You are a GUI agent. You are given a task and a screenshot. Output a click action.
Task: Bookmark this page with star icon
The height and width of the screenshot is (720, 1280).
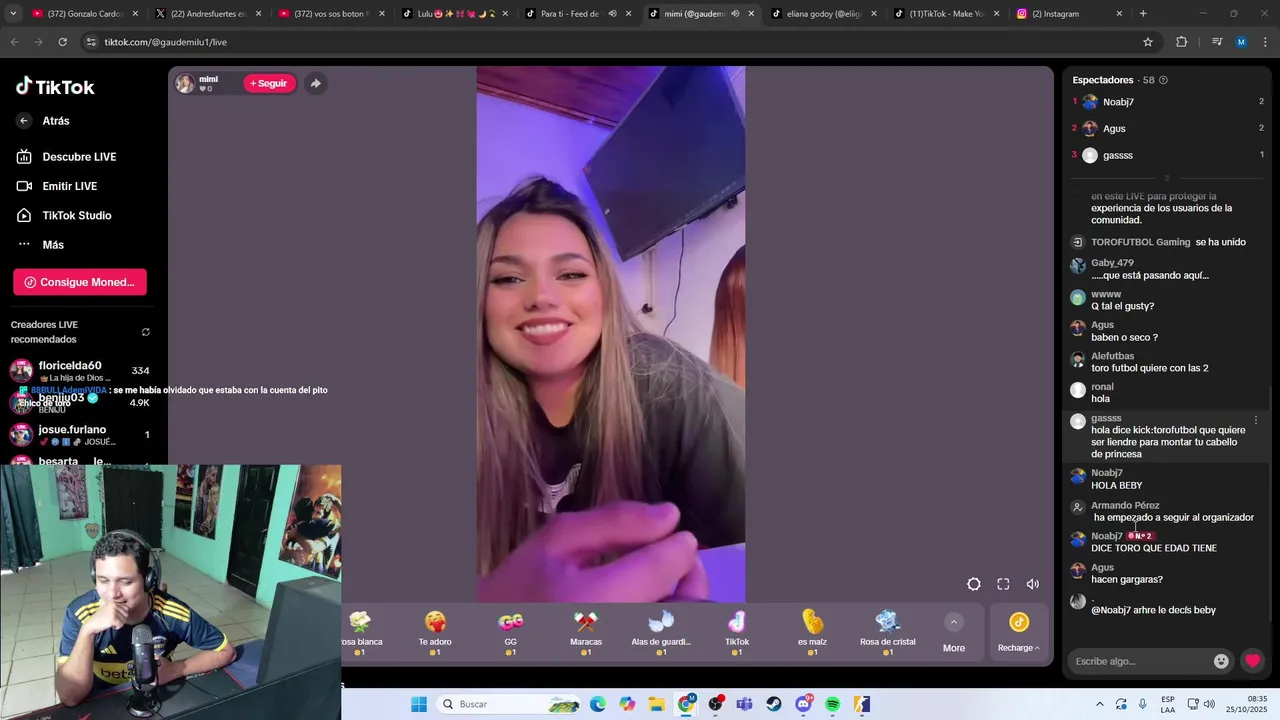[x=1148, y=42]
